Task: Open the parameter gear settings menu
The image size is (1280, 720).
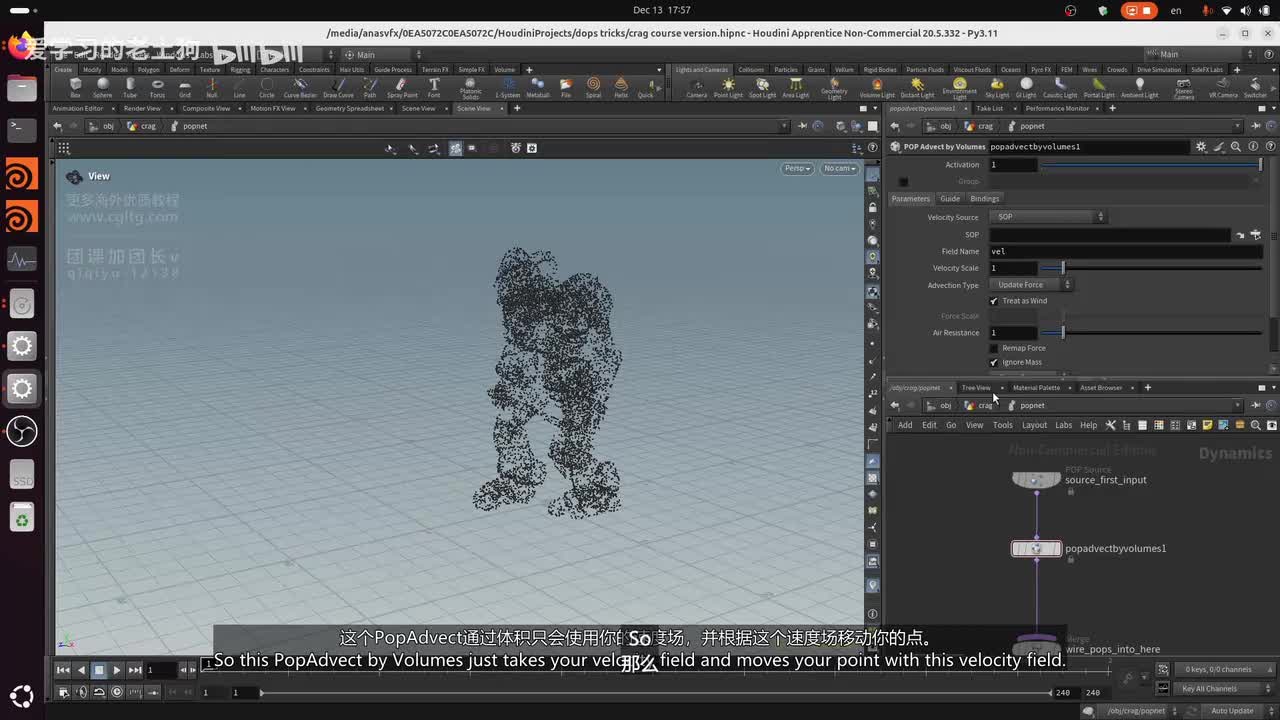Action: click(1201, 147)
